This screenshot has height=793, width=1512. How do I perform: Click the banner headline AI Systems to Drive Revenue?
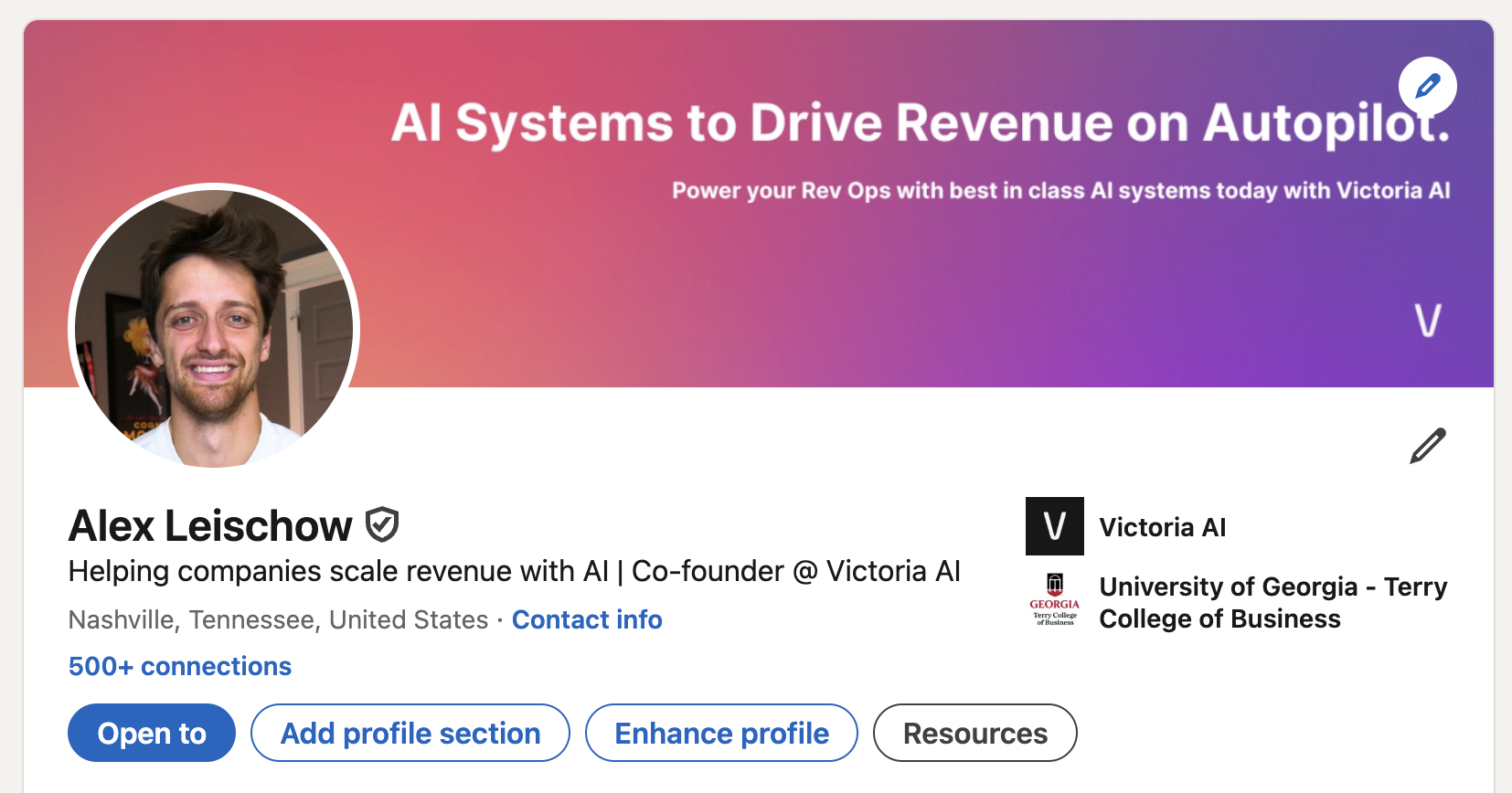921,123
